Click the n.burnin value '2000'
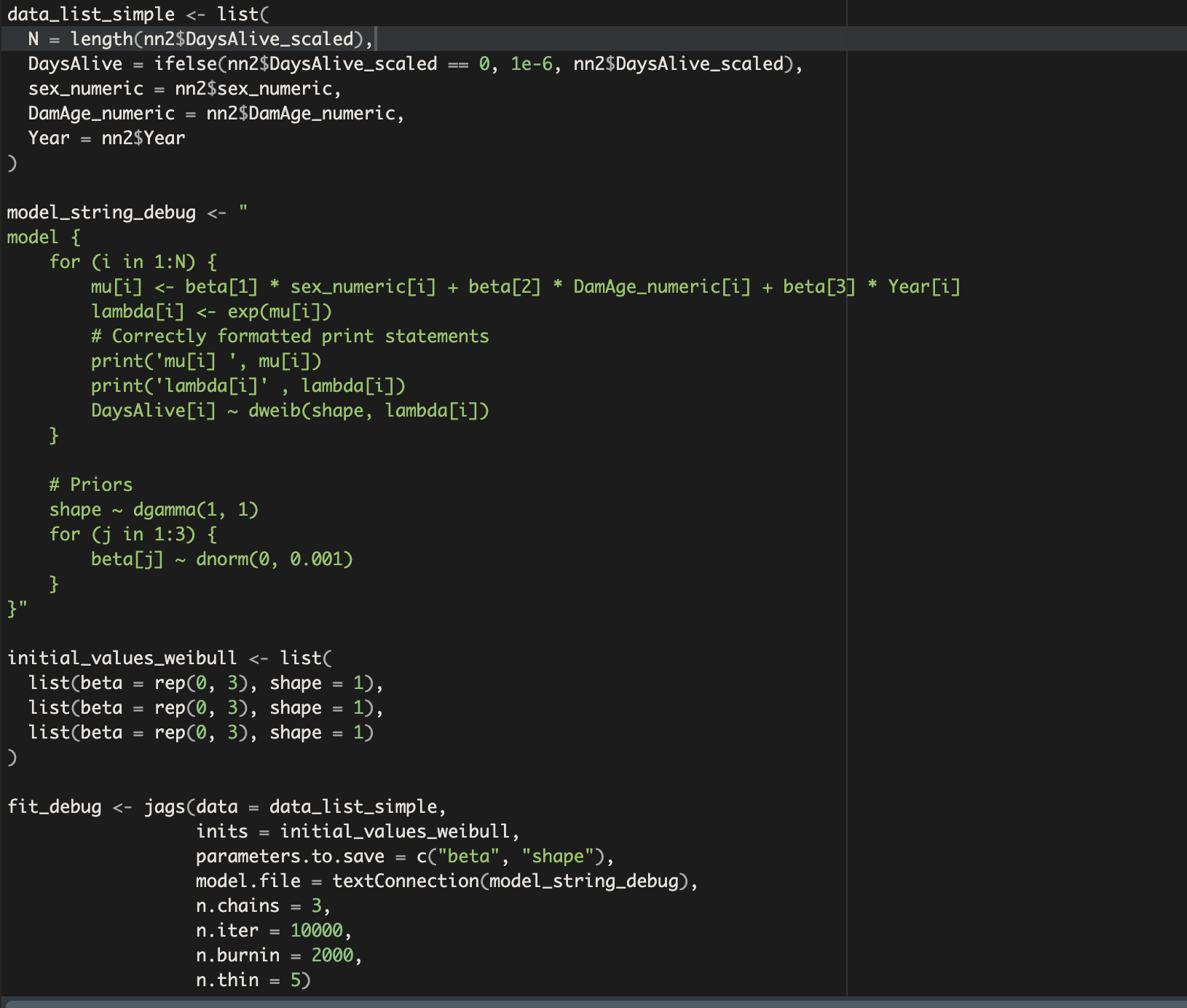 click(x=333, y=955)
